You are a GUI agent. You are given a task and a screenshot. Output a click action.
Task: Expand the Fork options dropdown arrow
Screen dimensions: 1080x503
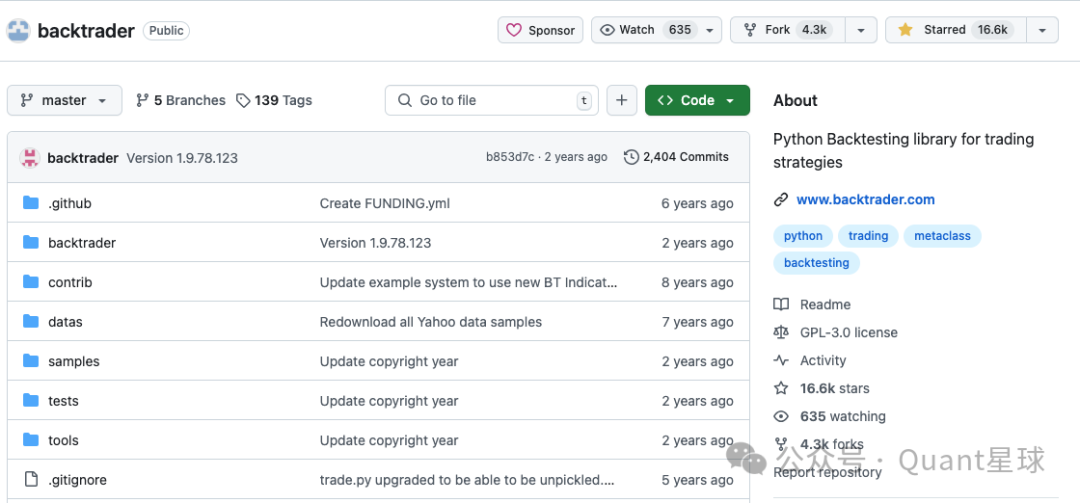pos(861,30)
